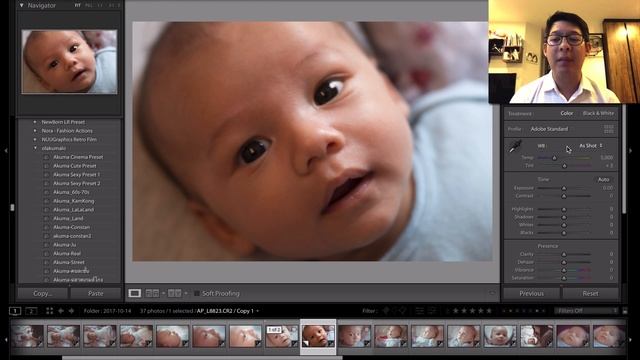Expand NUUGraphics Retro Film folder
640x360 pixels.
pyautogui.click(x=35, y=139)
